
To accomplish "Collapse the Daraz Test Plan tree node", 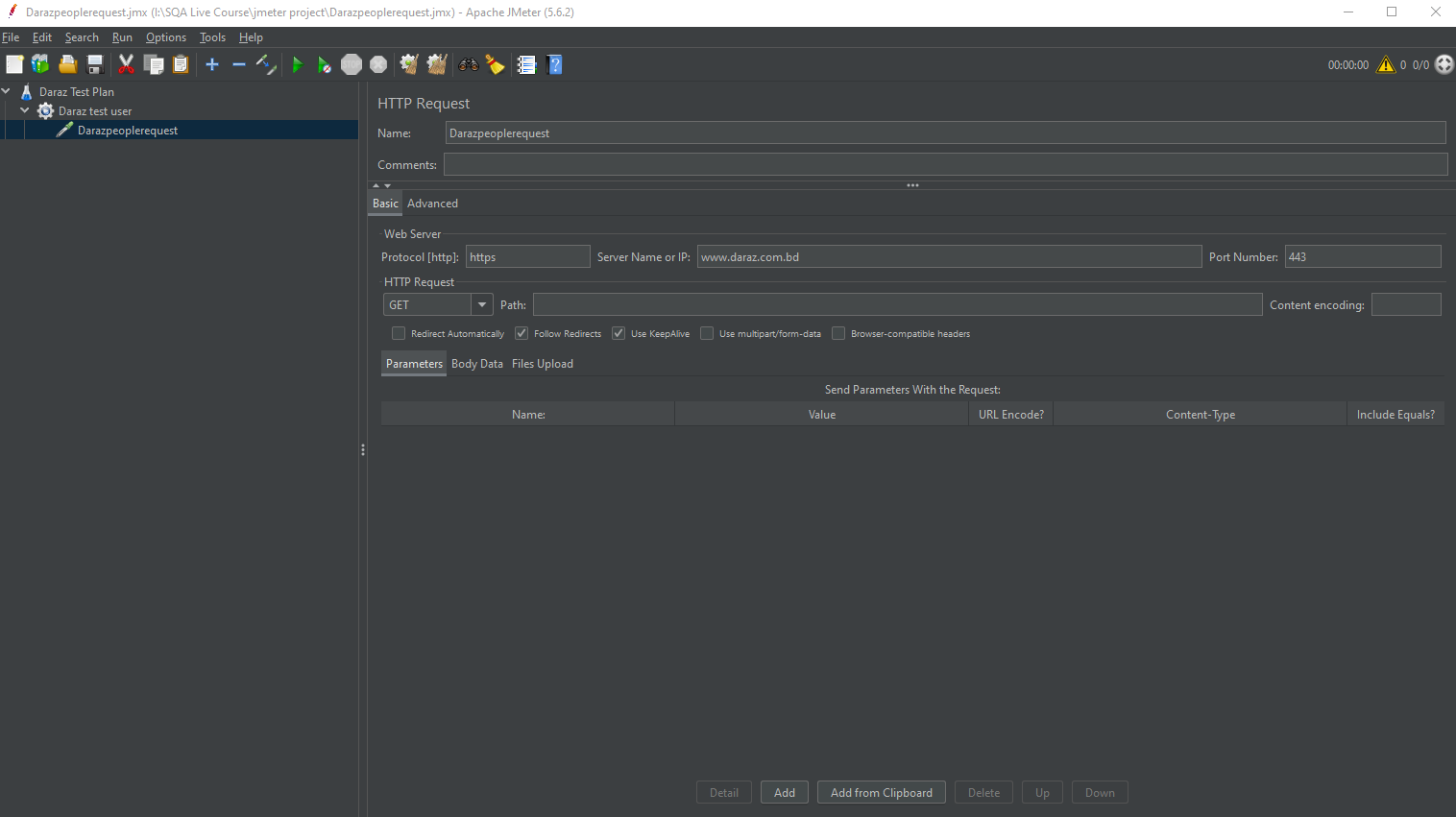I will point(7,91).
